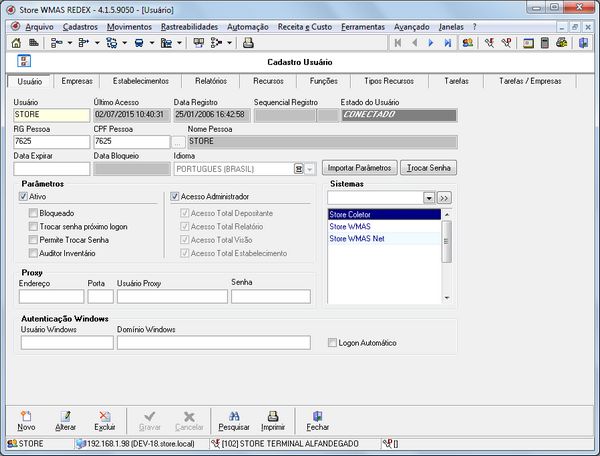Click the building icon next to home
Screen dimensions: 600x456
pyautogui.click(x=34, y=43)
